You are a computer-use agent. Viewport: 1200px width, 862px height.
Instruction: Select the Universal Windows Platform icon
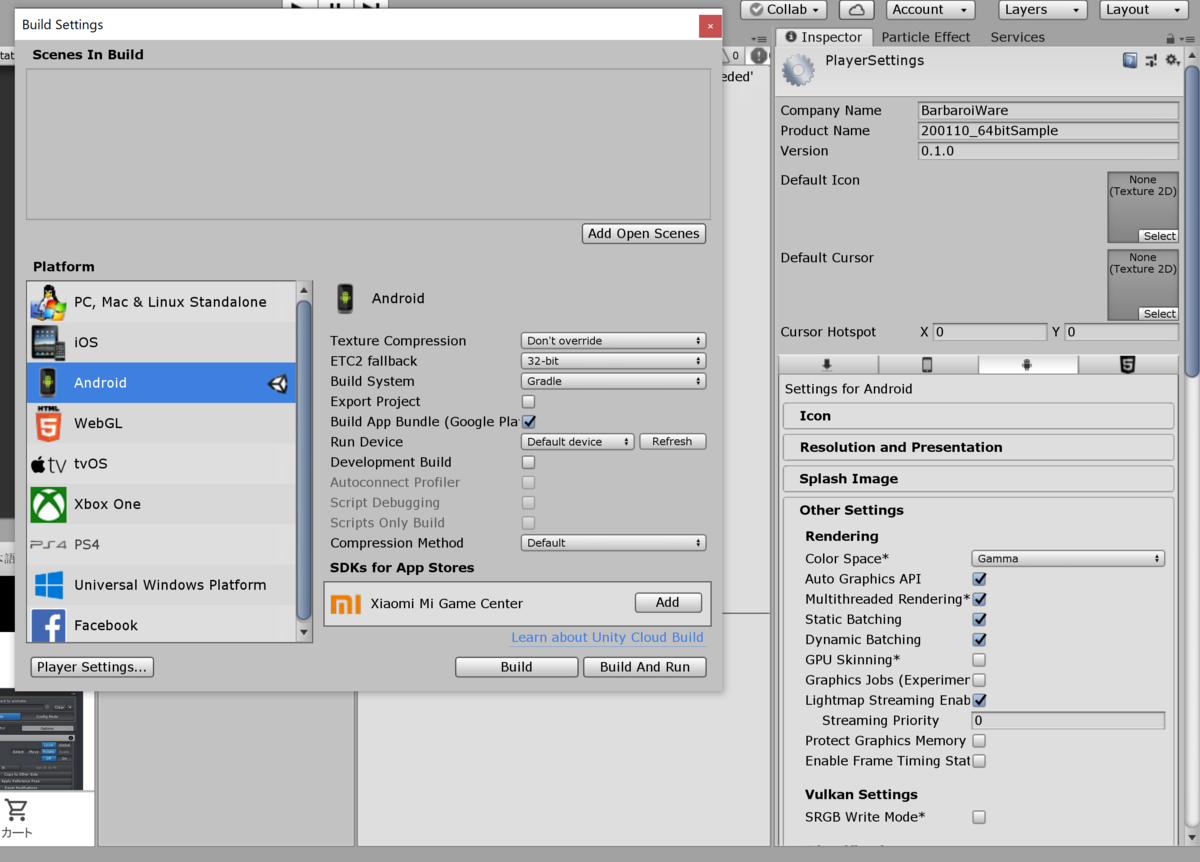(48, 585)
